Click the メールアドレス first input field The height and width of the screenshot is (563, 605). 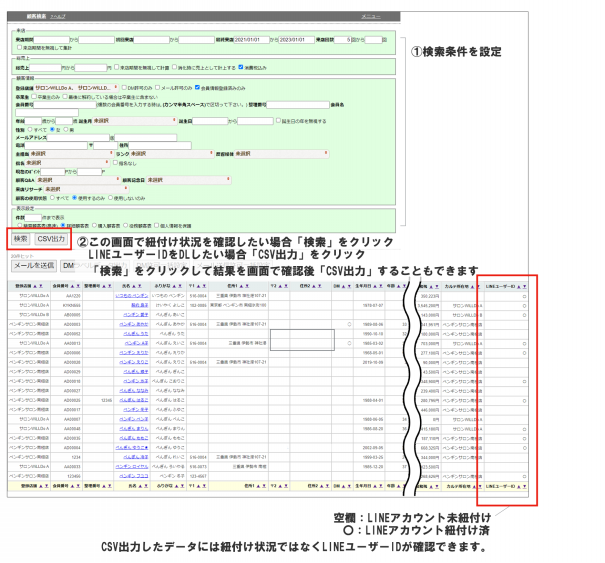pos(78,137)
